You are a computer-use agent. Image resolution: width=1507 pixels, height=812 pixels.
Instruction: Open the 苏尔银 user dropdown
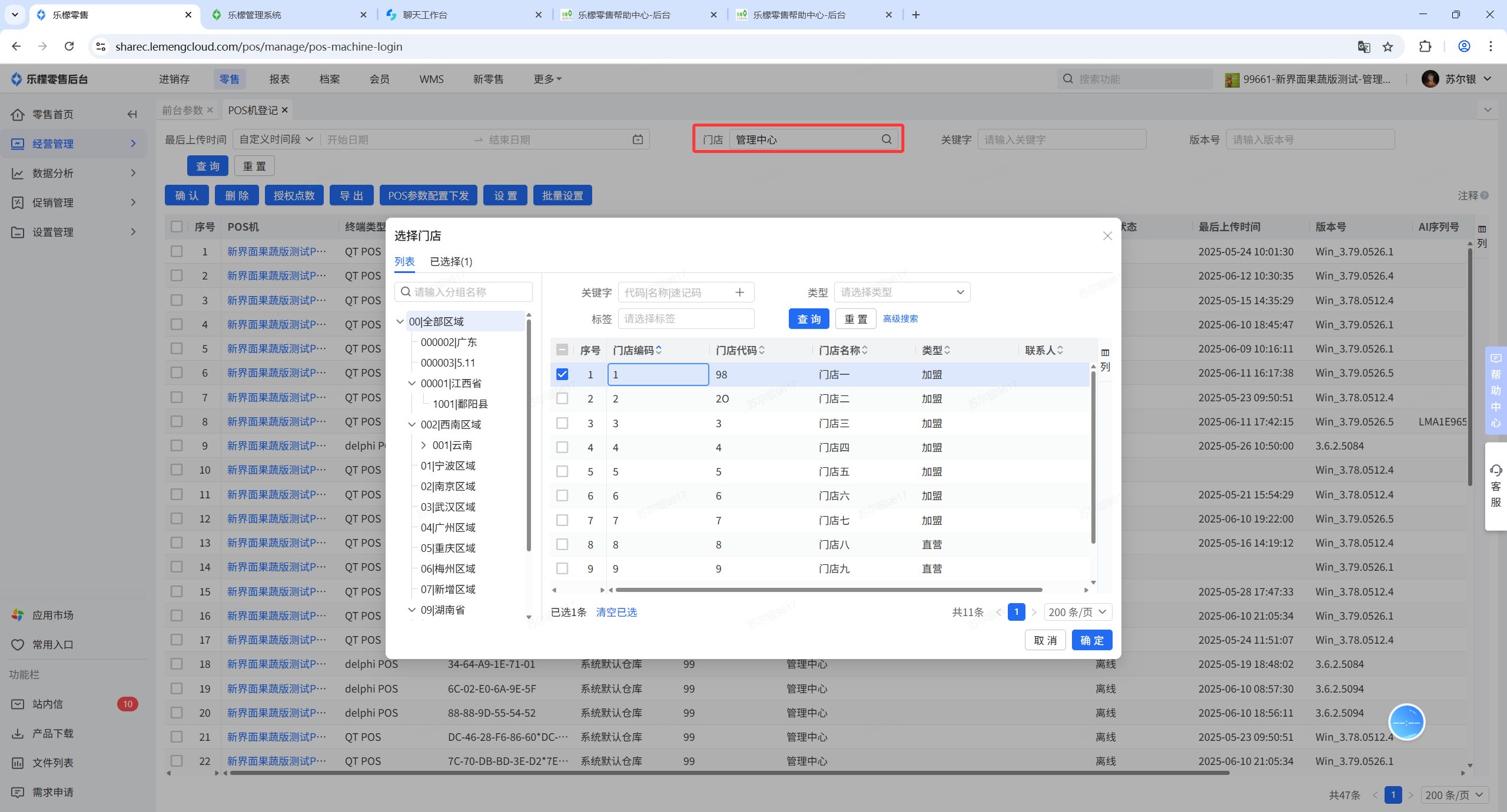point(1458,79)
